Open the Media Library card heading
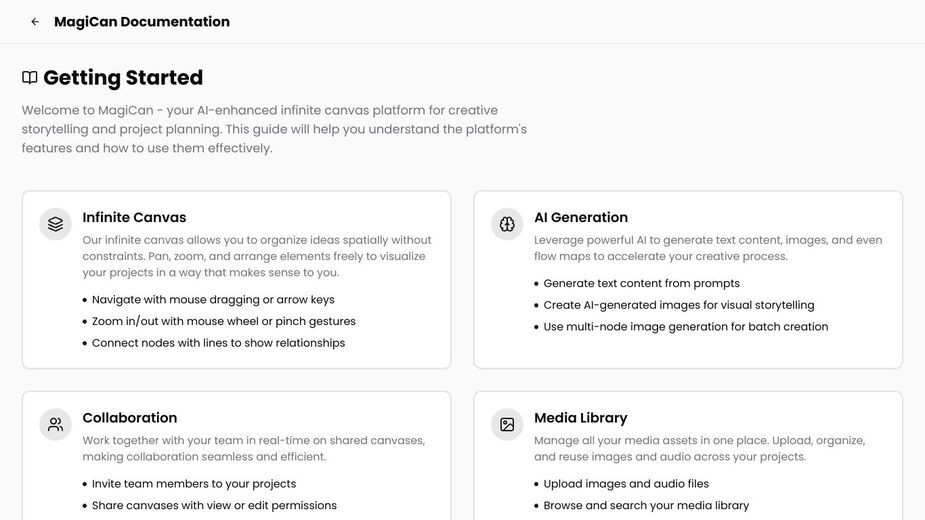Screen dimensions: 925x520 coord(580,418)
